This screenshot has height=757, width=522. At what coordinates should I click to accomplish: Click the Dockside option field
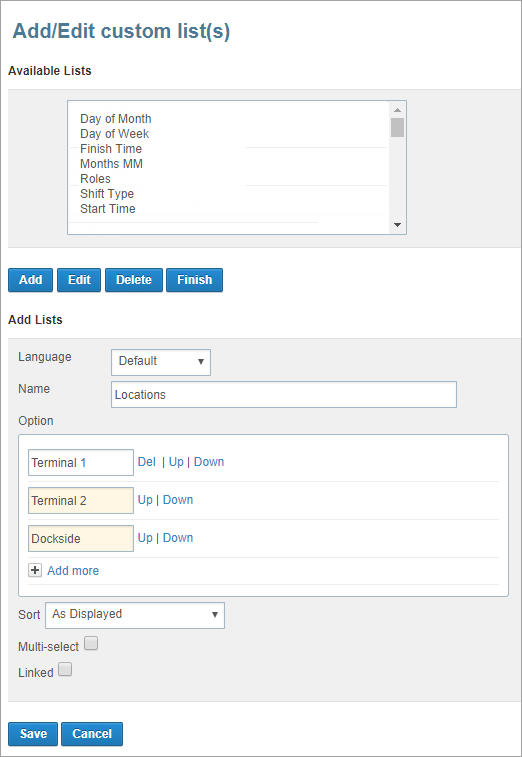click(x=81, y=538)
